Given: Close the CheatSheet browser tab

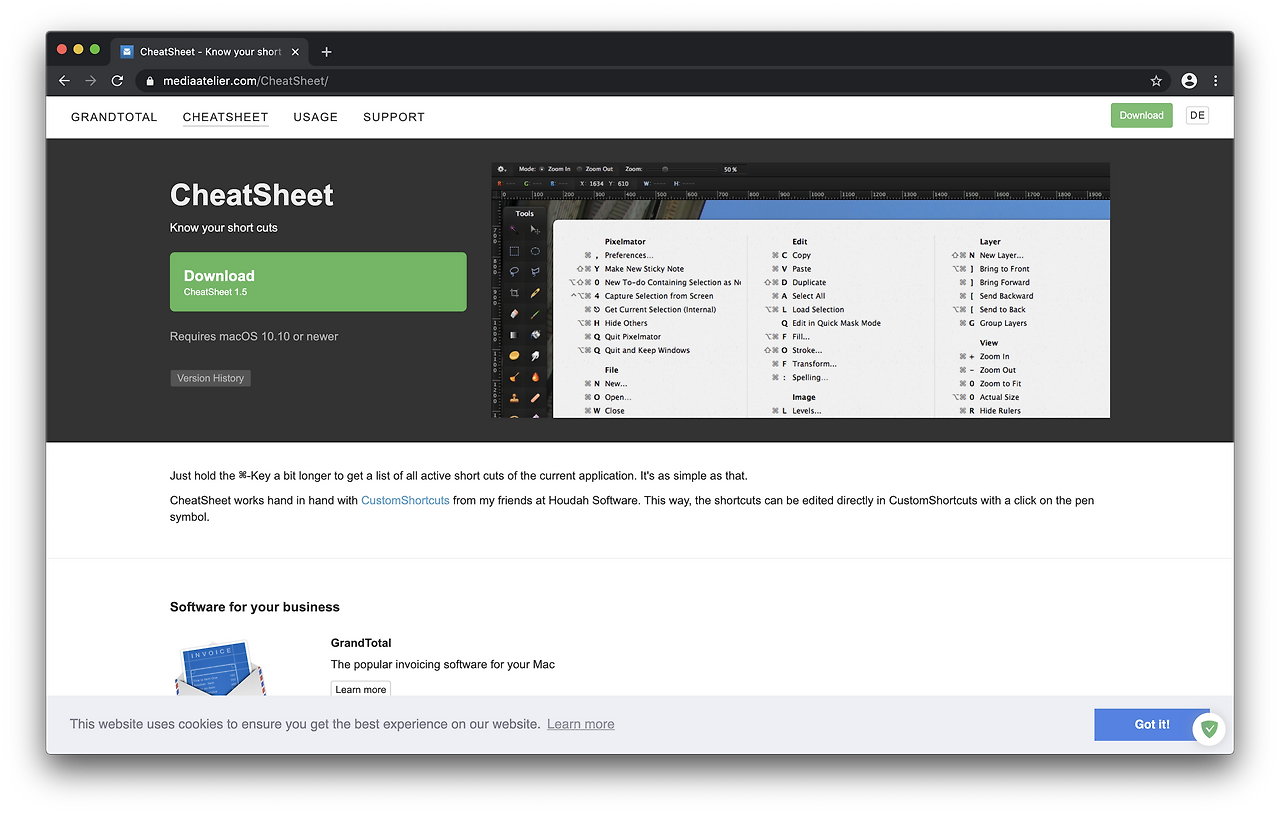Looking at the screenshot, I should pos(295,52).
